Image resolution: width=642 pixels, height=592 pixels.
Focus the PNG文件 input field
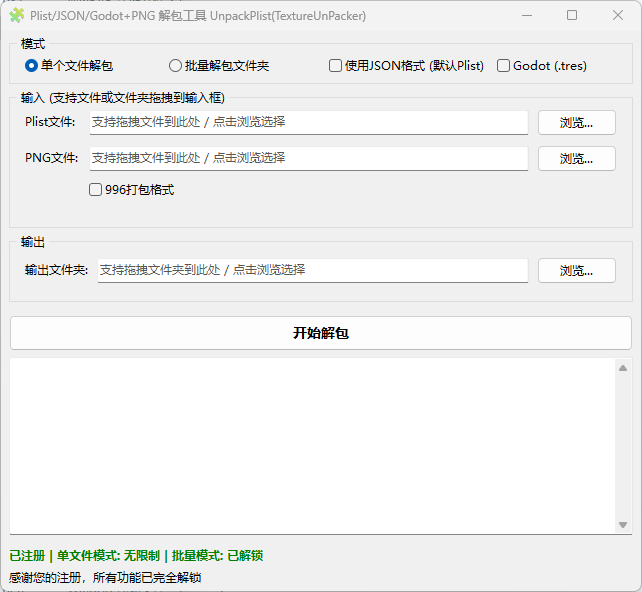pos(309,158)
